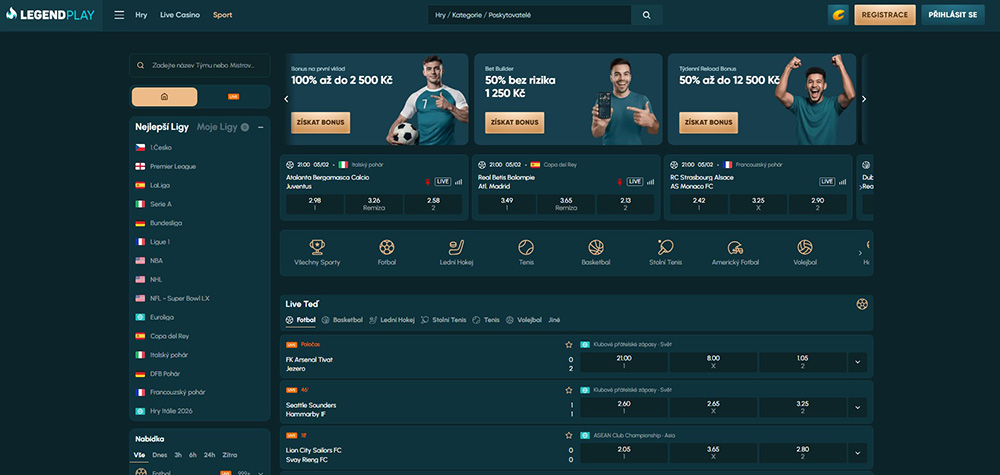Bet 2.98 on Atalanta to win

coord(314,204)
